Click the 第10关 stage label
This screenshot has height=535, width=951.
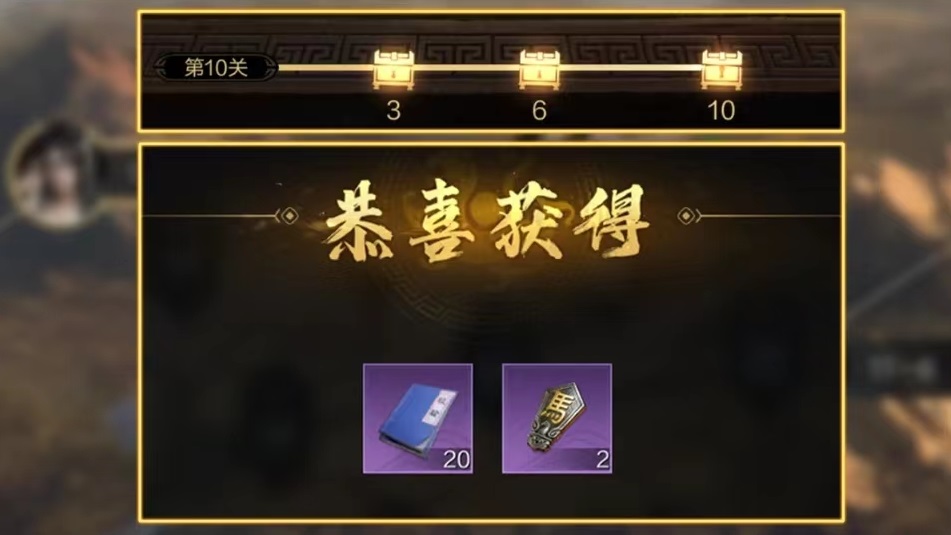pos(217,67)
